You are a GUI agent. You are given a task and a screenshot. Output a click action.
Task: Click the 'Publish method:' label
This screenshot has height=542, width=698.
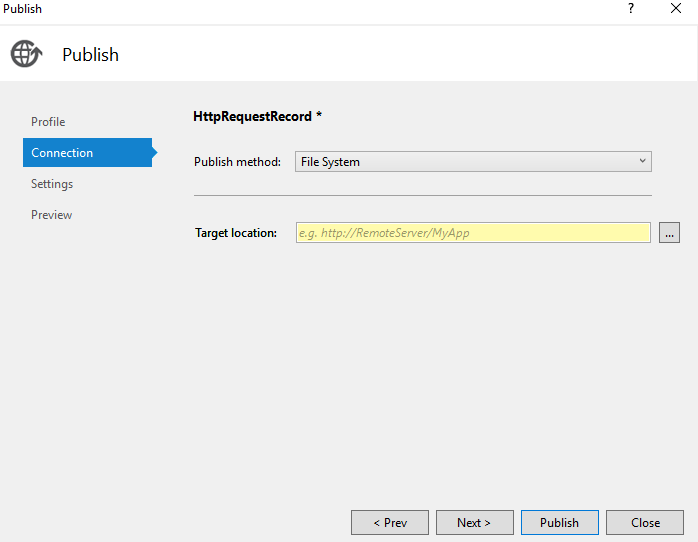[237, 162]
